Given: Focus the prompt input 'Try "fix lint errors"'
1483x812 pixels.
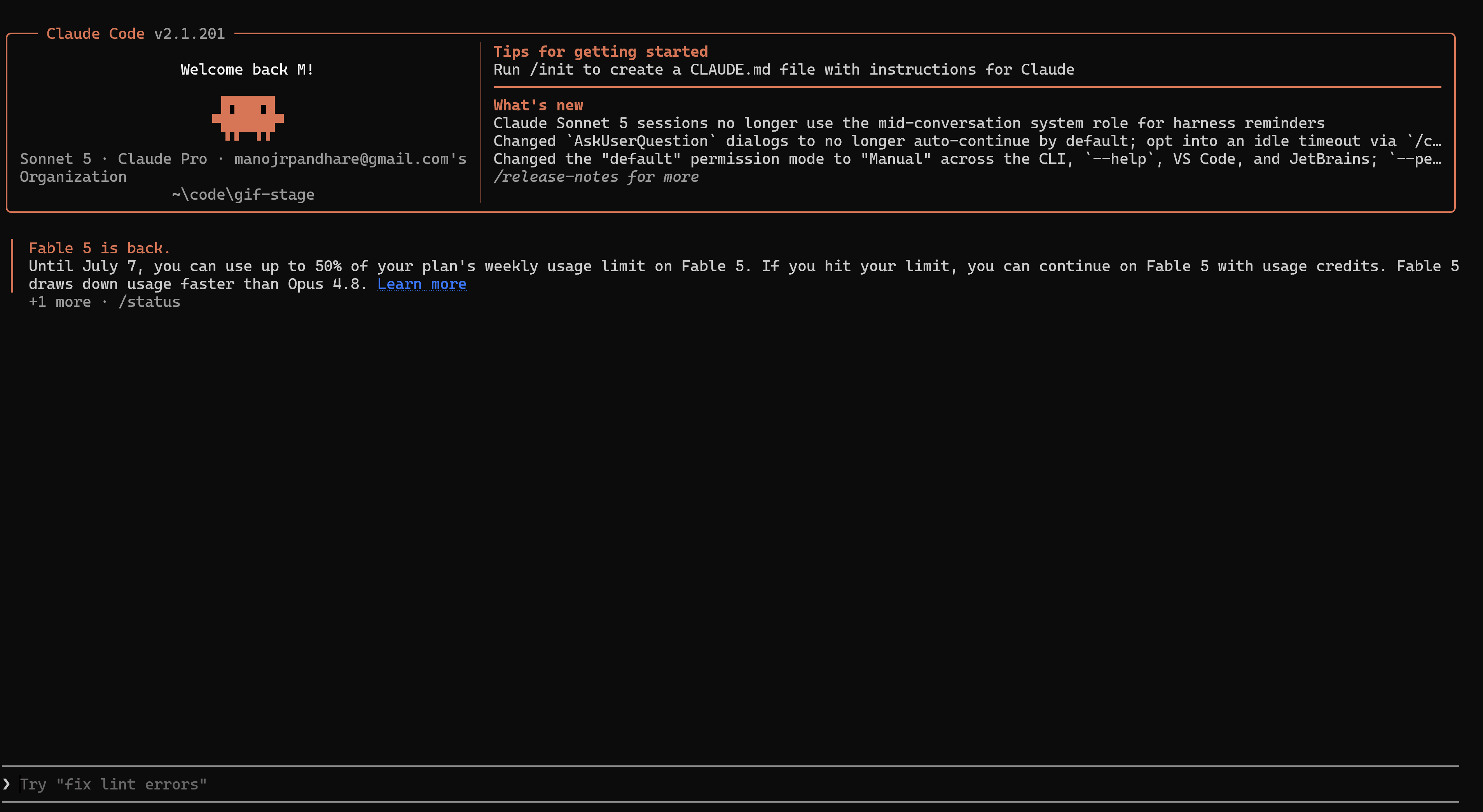Looking at the screenshot, I should click(731, 784).
